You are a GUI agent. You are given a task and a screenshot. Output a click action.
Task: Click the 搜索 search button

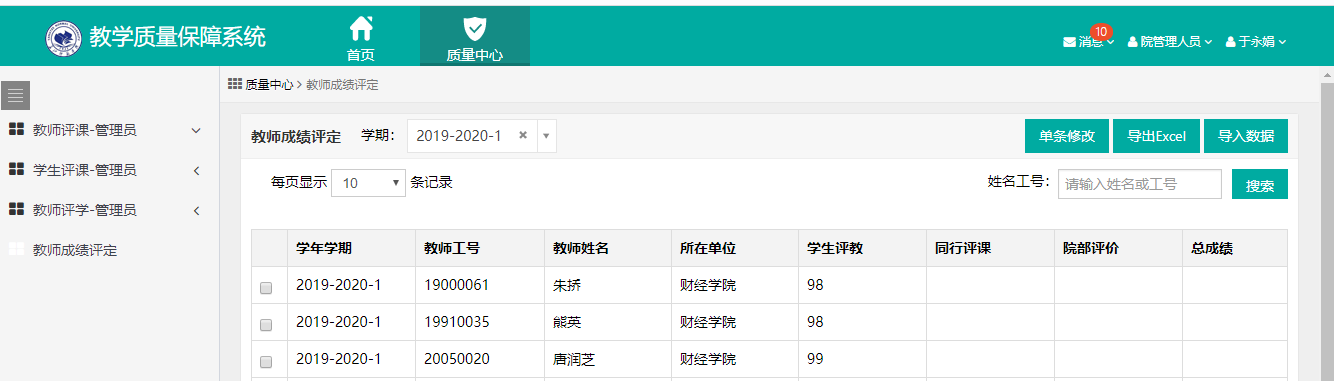point(1260,185)
